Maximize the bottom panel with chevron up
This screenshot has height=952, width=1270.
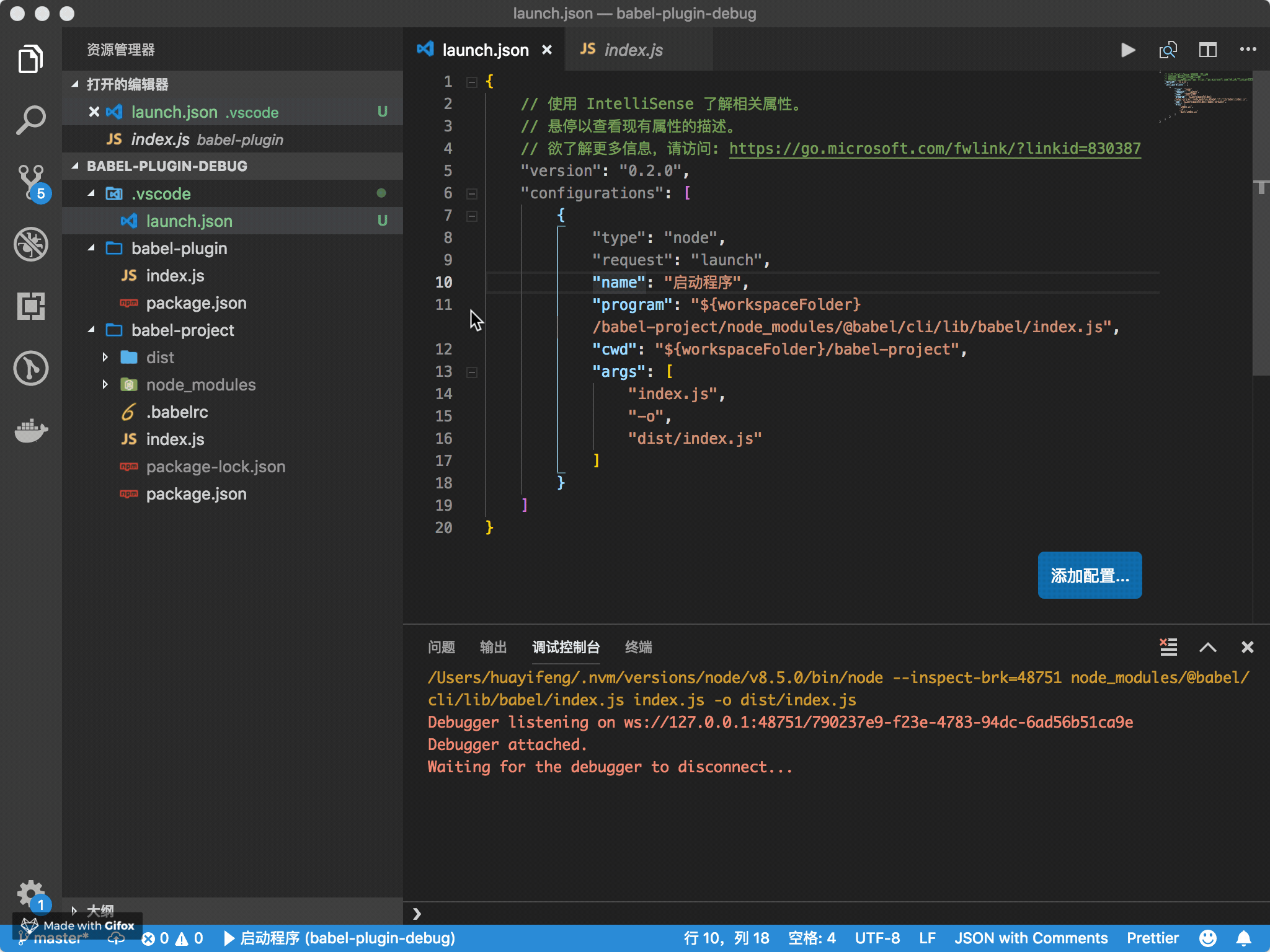(1208, 647)
